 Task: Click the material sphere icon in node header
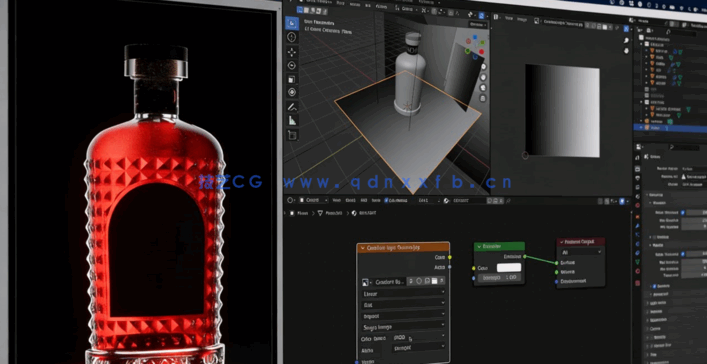pos(446,200)
